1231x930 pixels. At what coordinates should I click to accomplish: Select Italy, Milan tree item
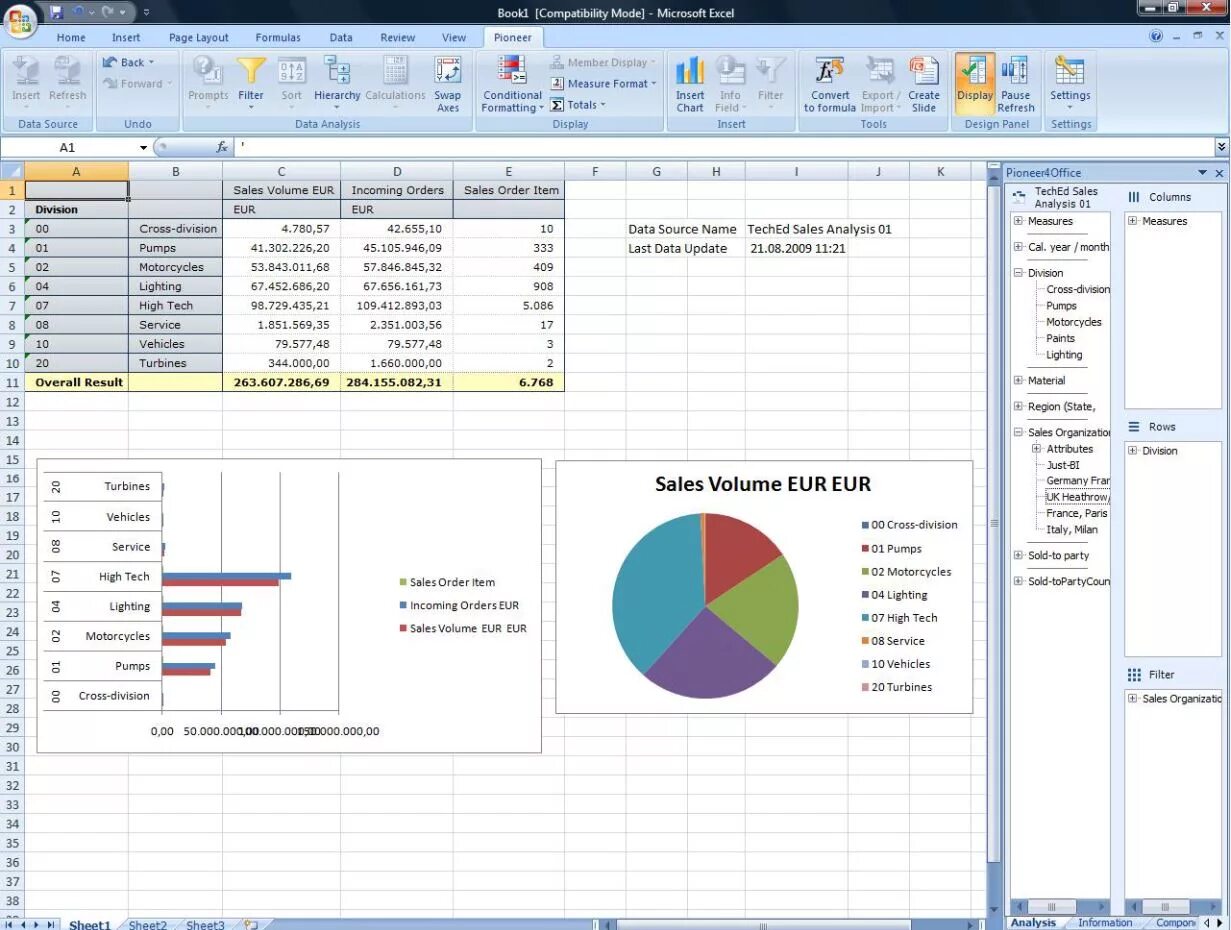pyautogui.click(x=1072, y=530)
